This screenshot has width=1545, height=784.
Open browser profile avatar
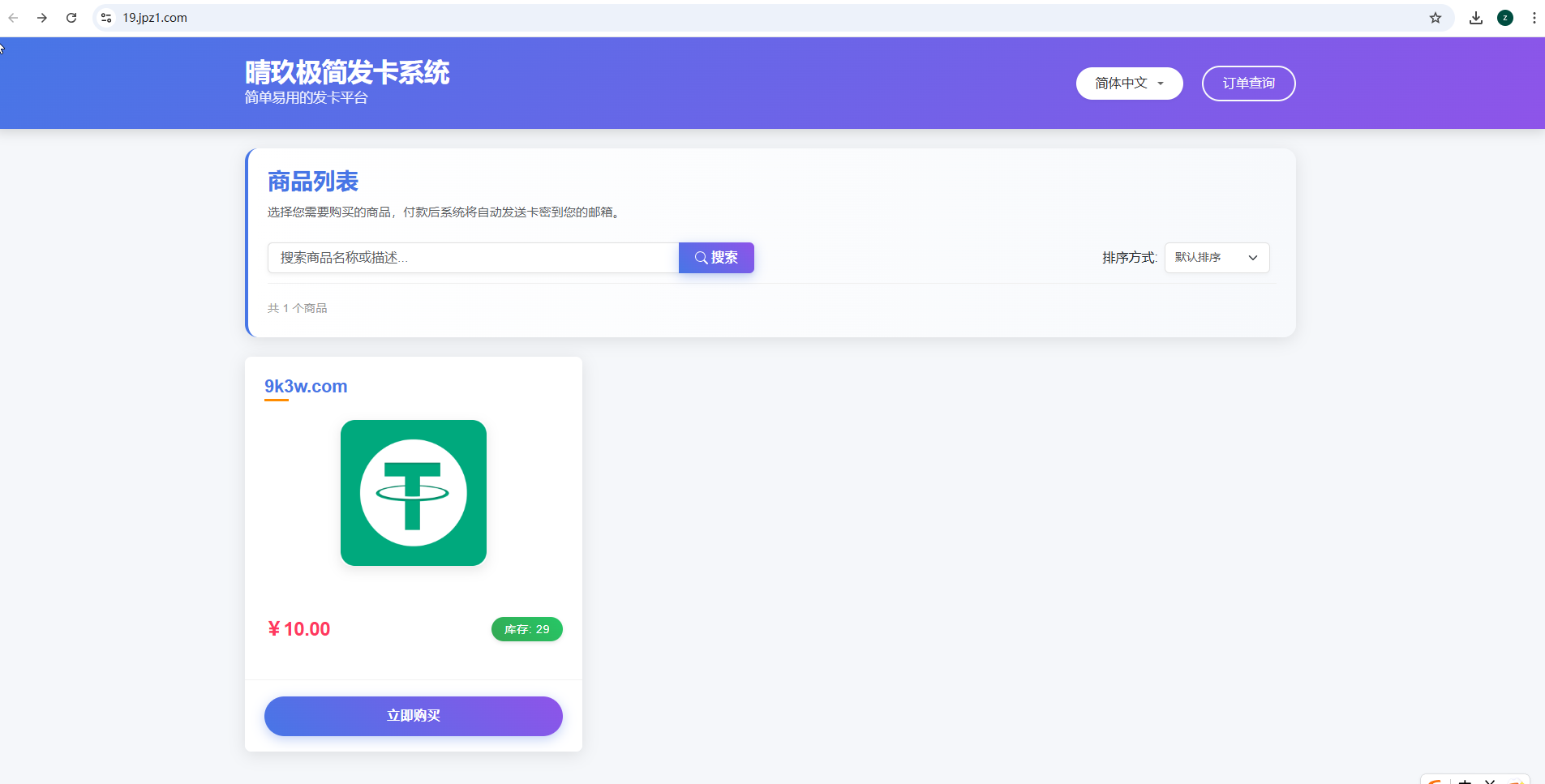pyautogui.click(x=1505, y=18)
